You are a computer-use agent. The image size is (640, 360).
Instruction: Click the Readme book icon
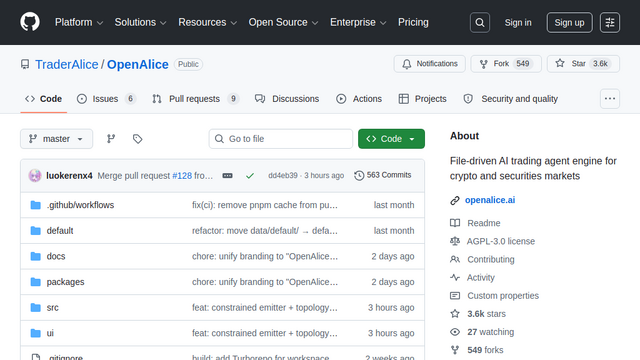tap(455, 223)
